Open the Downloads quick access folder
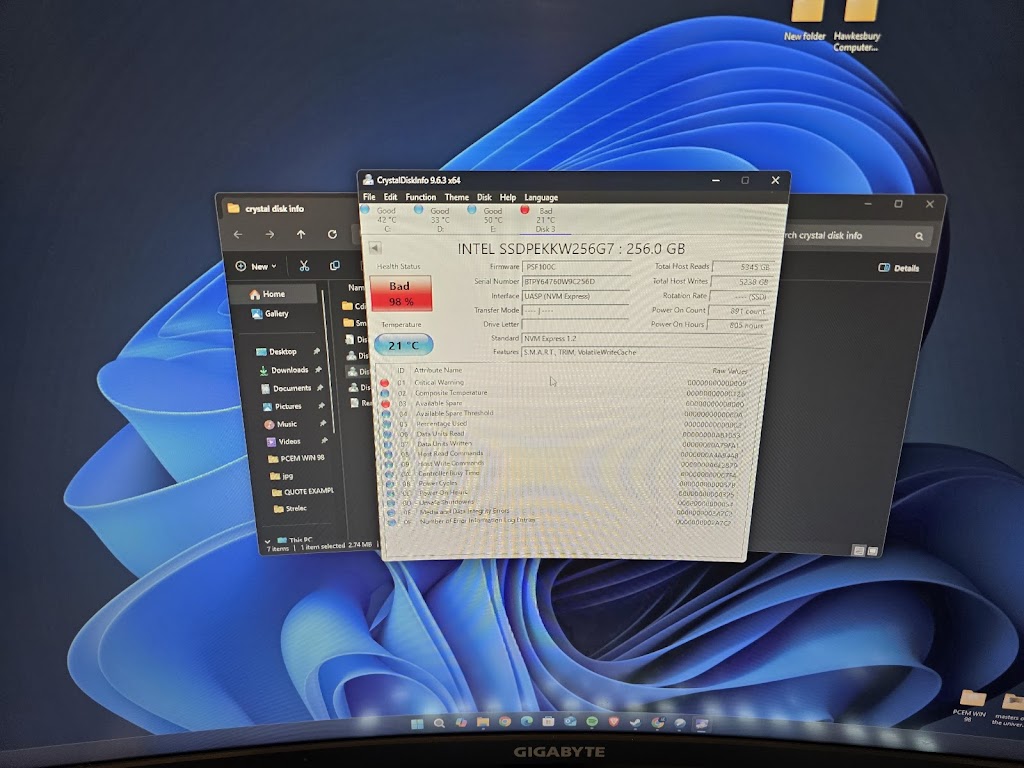The image size is (1024, 768). 289,370
